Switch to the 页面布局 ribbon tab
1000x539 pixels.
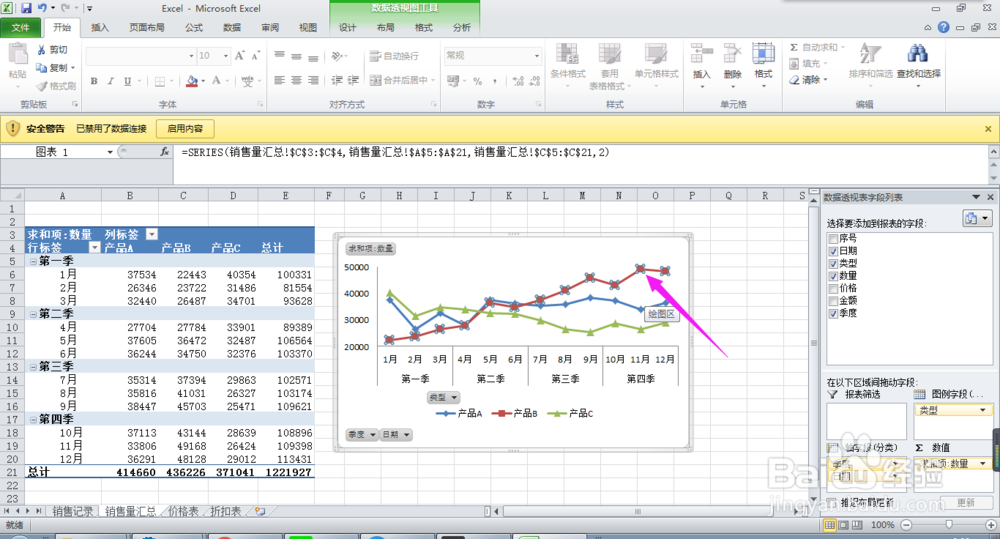click(x=147, y=27)
